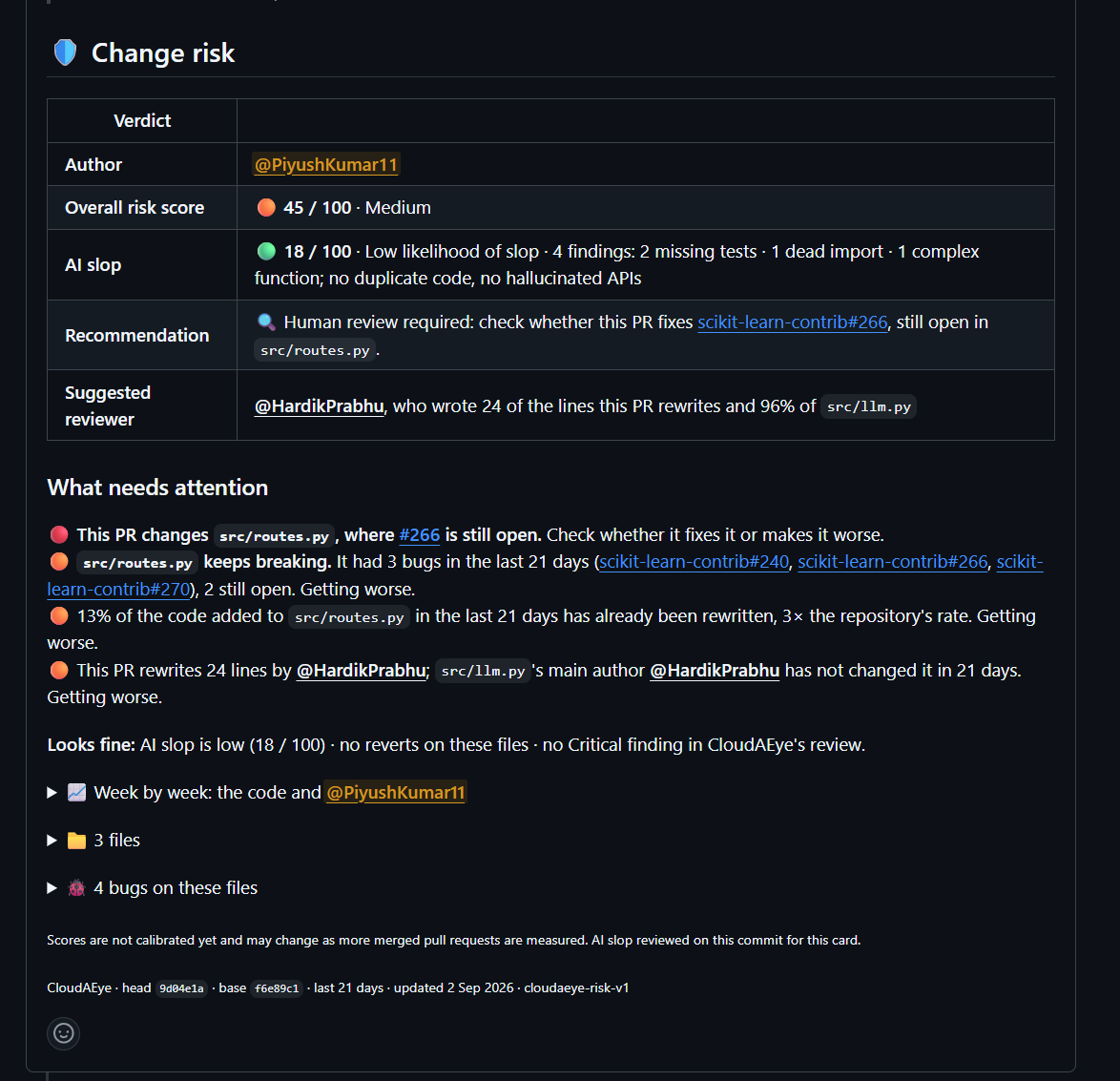Click the orange dot before '13% of the code'

coord(59,616)
